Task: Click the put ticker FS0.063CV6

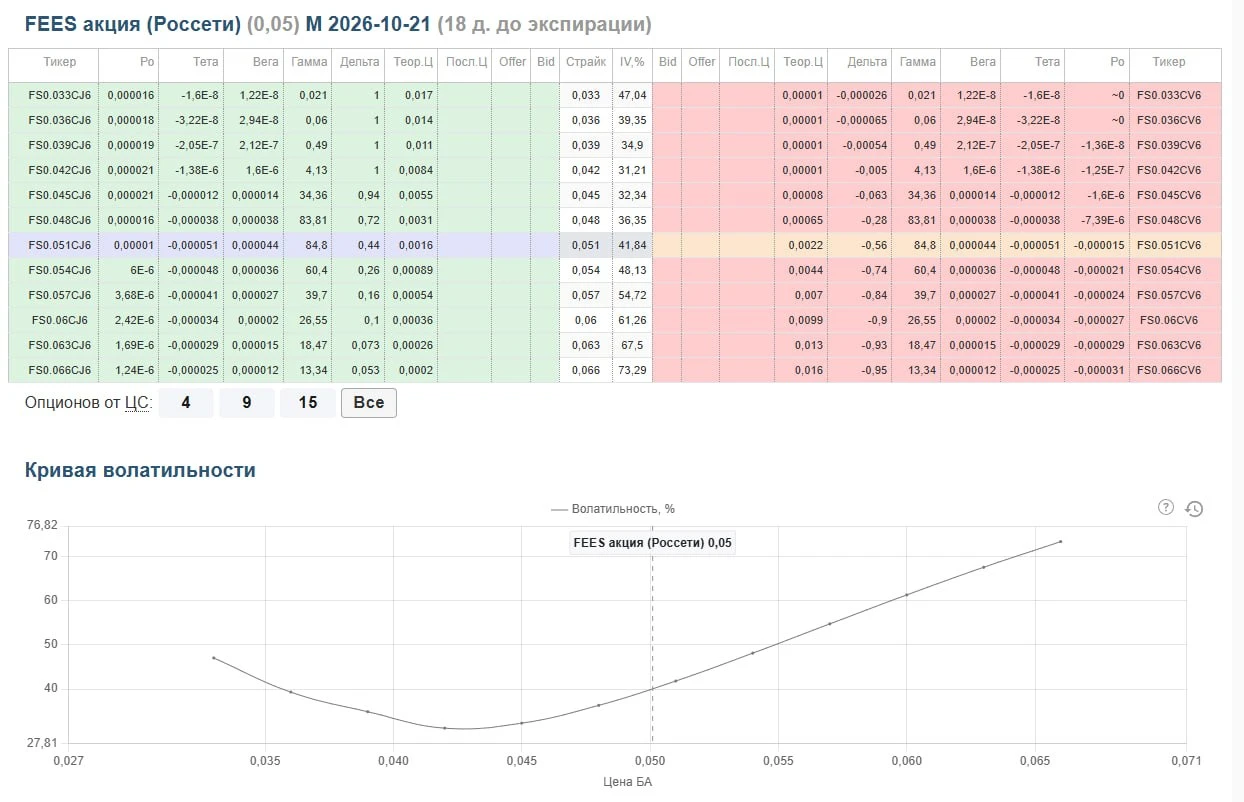Action: point(1169,345)
